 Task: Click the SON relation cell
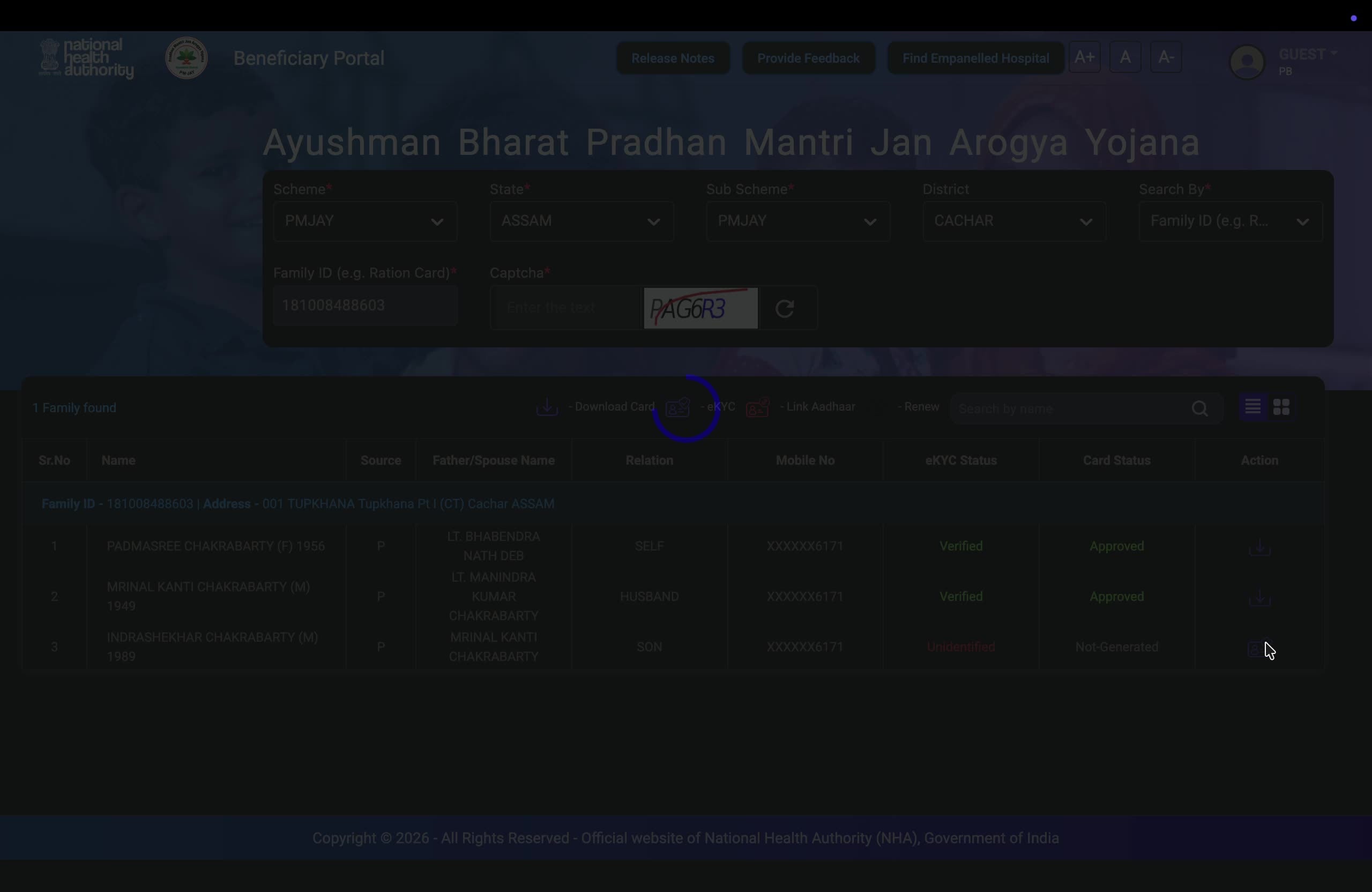coord(649,647)
